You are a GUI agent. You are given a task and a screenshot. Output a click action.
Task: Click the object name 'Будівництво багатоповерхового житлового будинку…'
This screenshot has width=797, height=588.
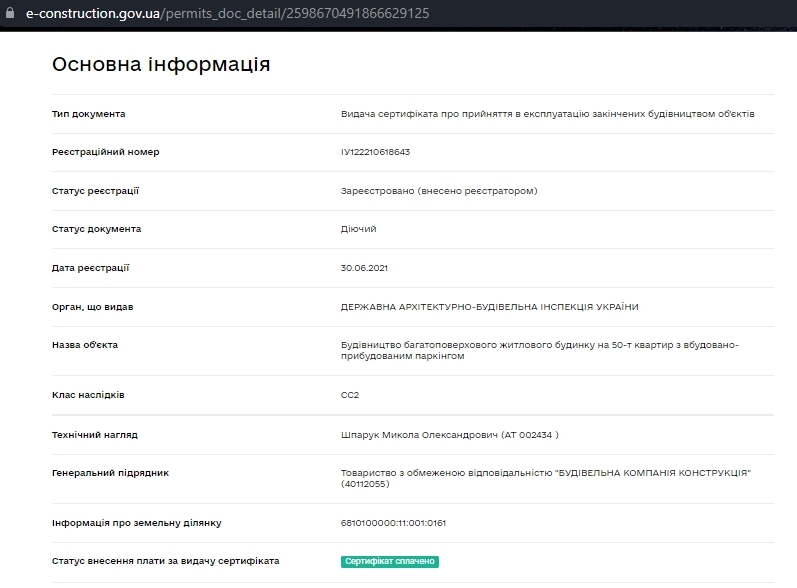pos(539,350)
